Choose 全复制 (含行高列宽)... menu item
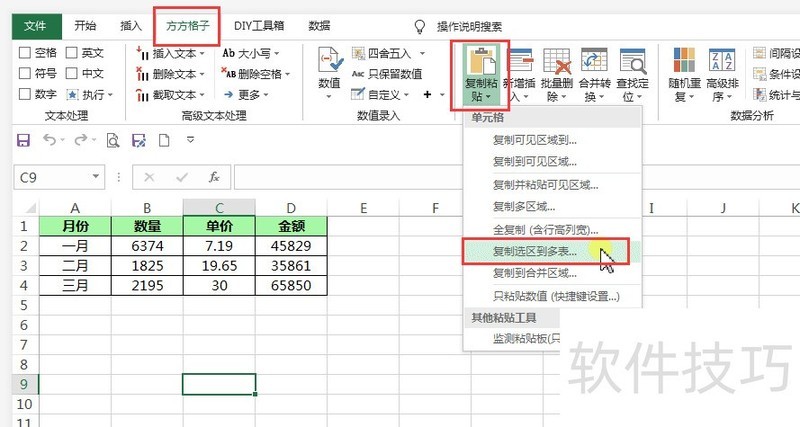This screenshot has height=427, width=800. pyautogui.click(x=552, y=230)
